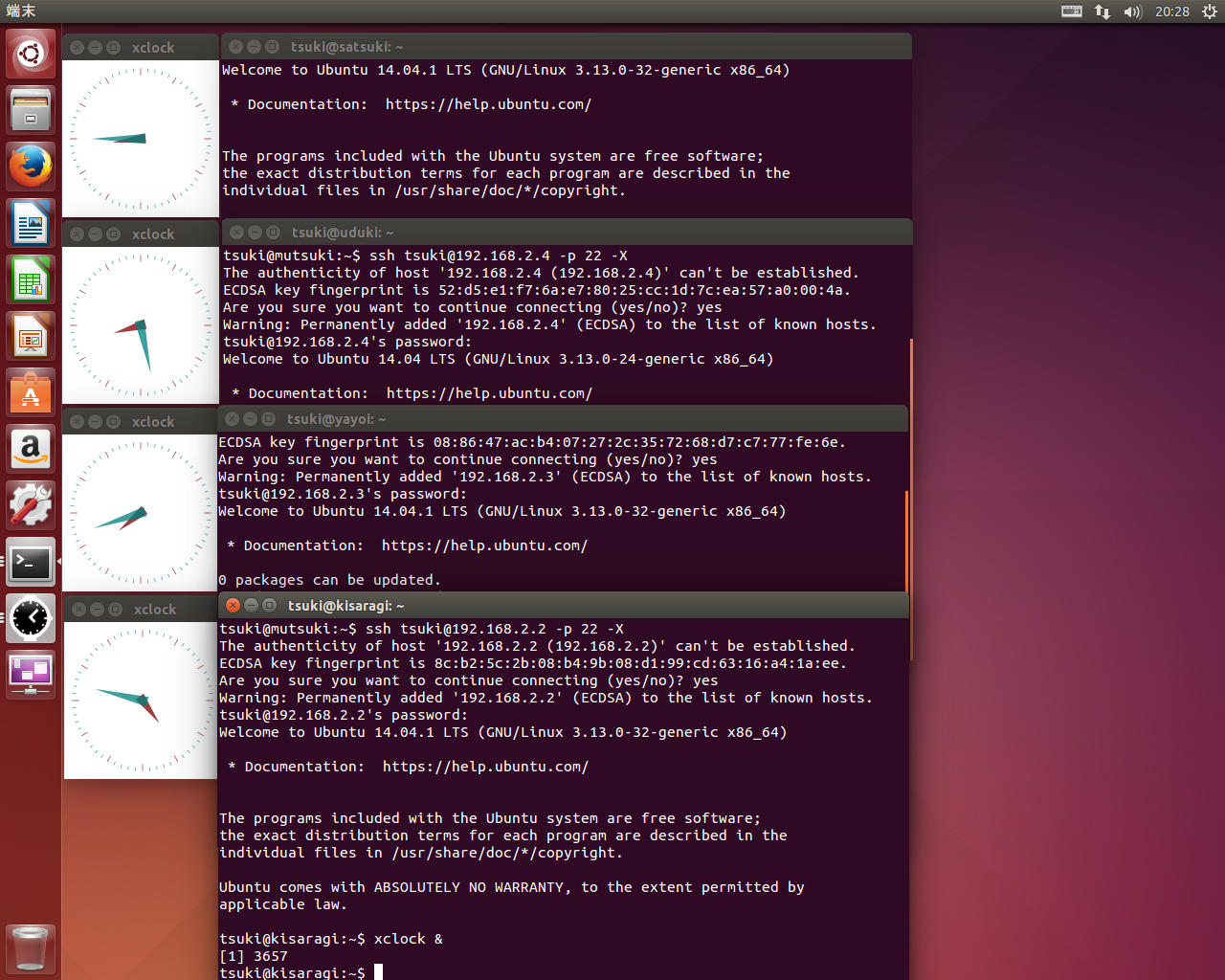Click the fingerprint line starting "52:d5:e1:f7"

pyautogui.click(x=537, y=290)
